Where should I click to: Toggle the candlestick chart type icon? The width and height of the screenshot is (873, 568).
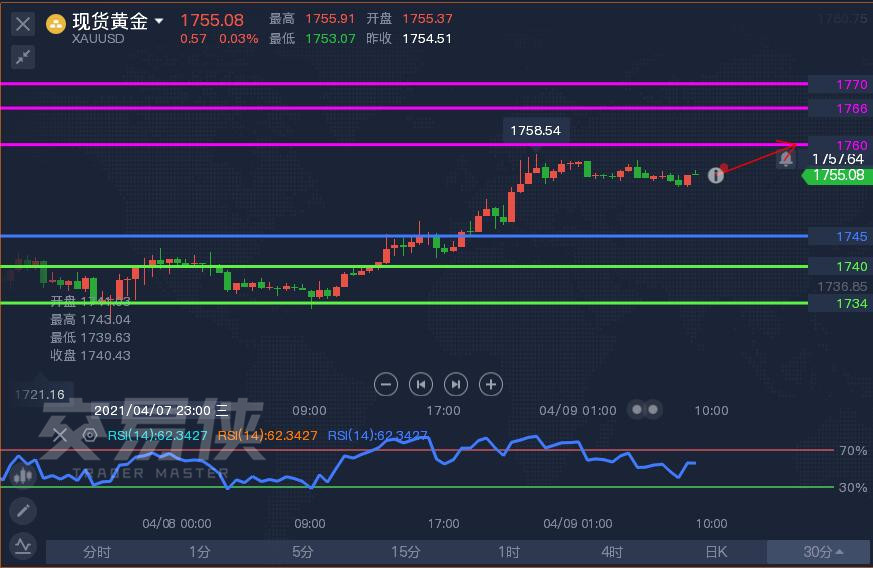click(21, 473)
